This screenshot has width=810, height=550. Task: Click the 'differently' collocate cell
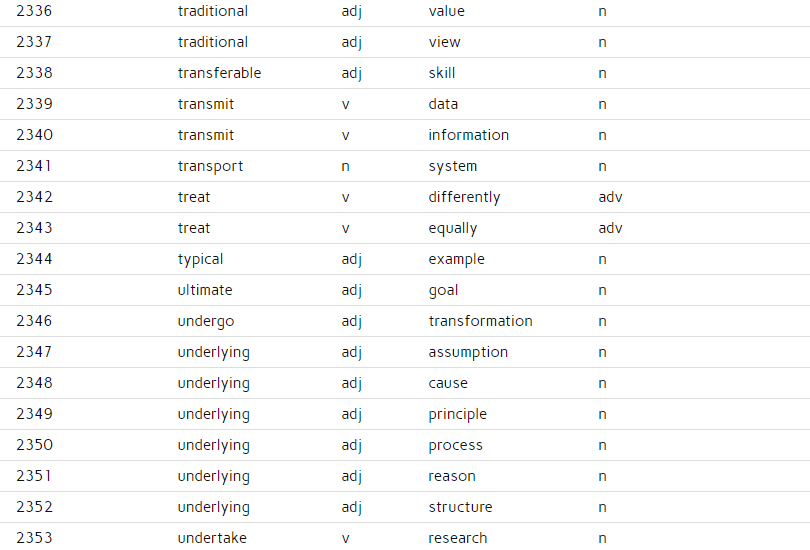tap(464, 197)
